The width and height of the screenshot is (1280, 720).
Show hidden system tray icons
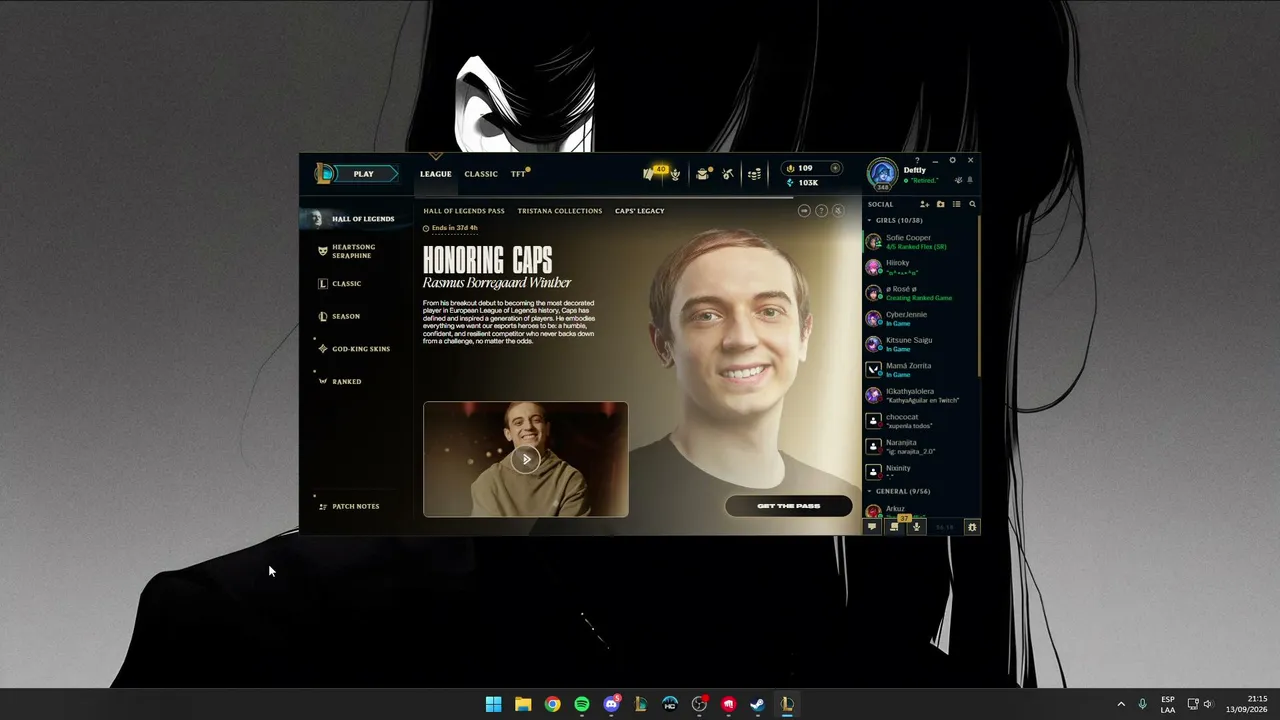(x=1120, y=704)
